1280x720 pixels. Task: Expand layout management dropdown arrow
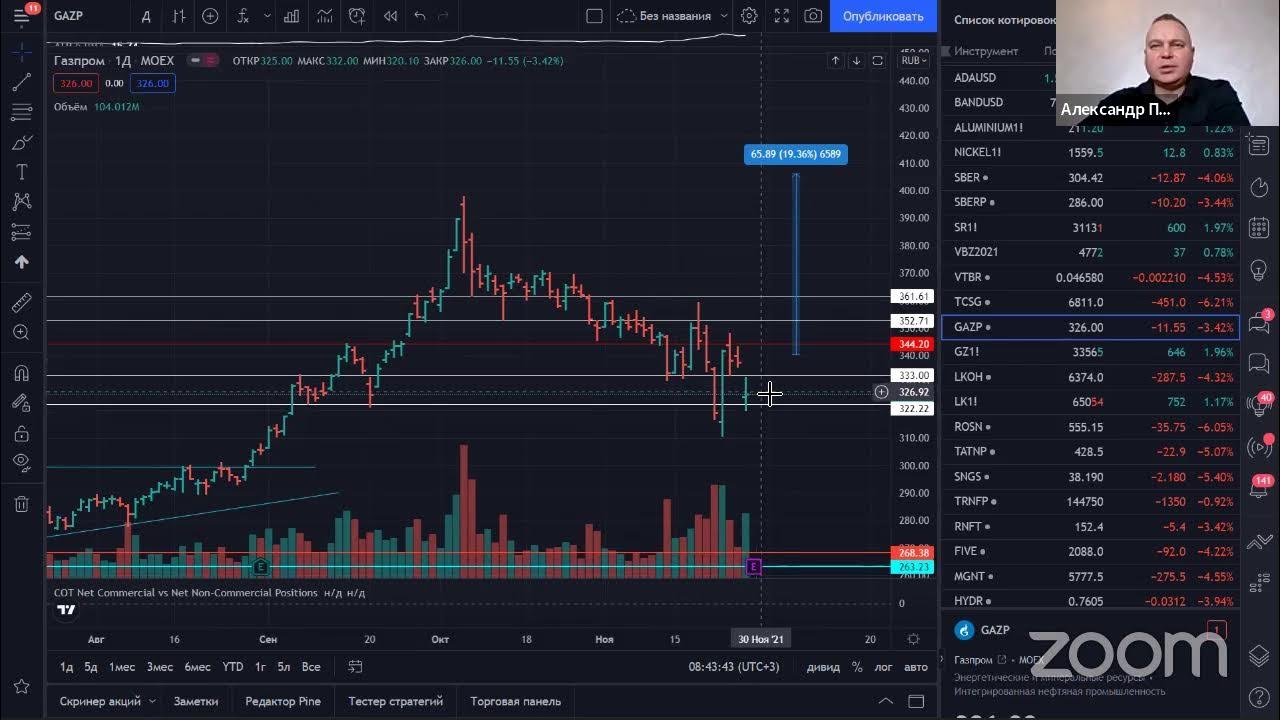point(722,16)
